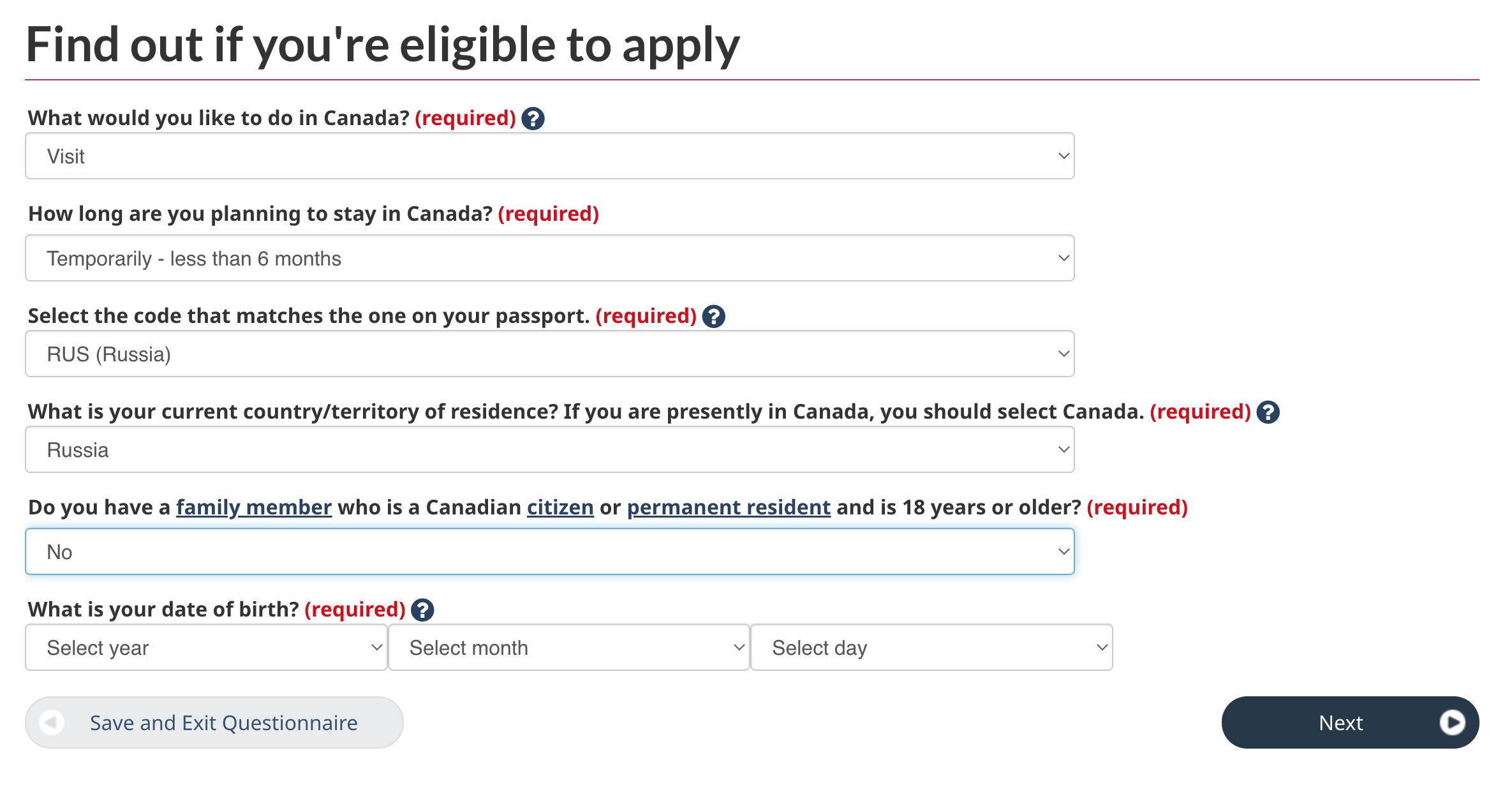Screen dimensions: 1512x785
Task: Open the Select month dropdown
Action: coord(568,647)
